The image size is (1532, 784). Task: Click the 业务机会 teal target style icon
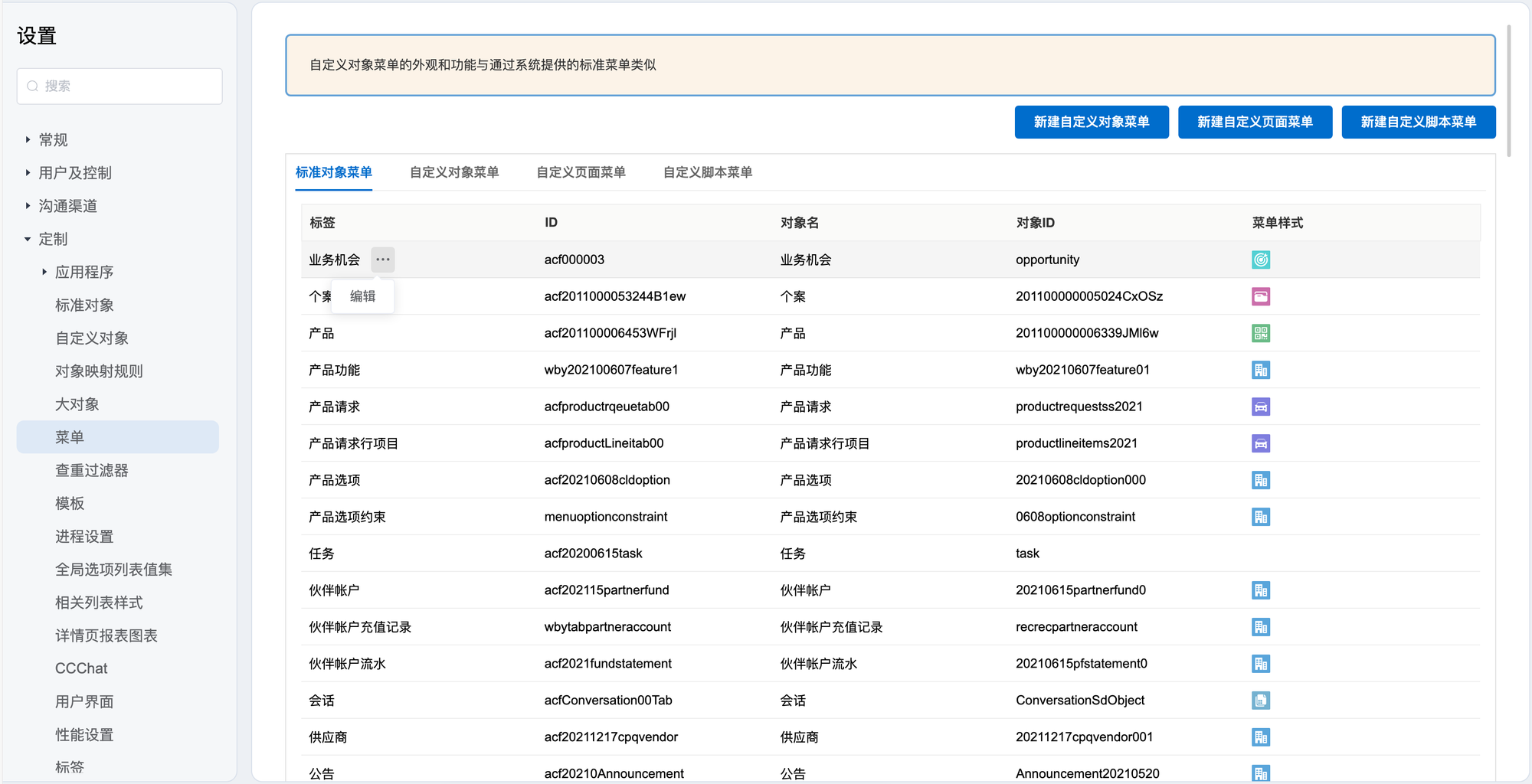tap(1260, 260)
